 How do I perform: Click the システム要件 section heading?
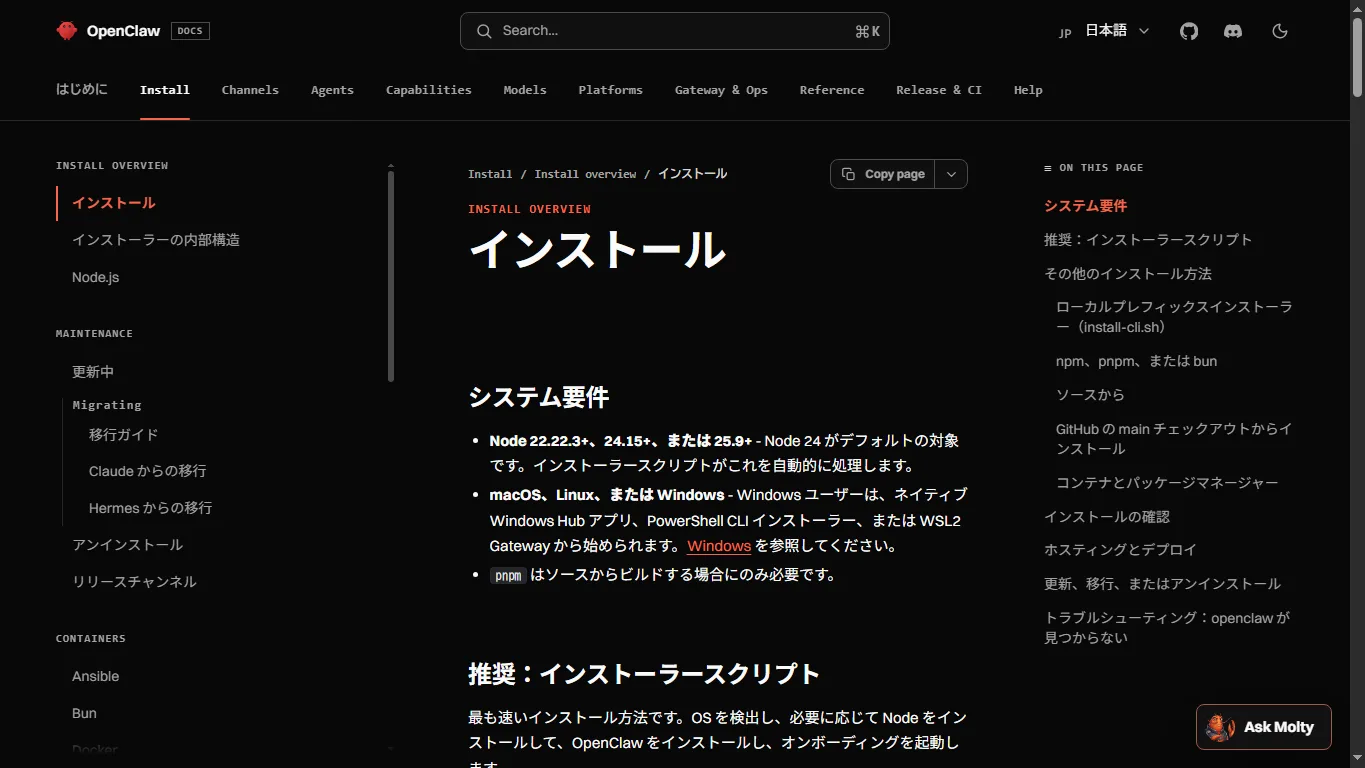[538, 397]
